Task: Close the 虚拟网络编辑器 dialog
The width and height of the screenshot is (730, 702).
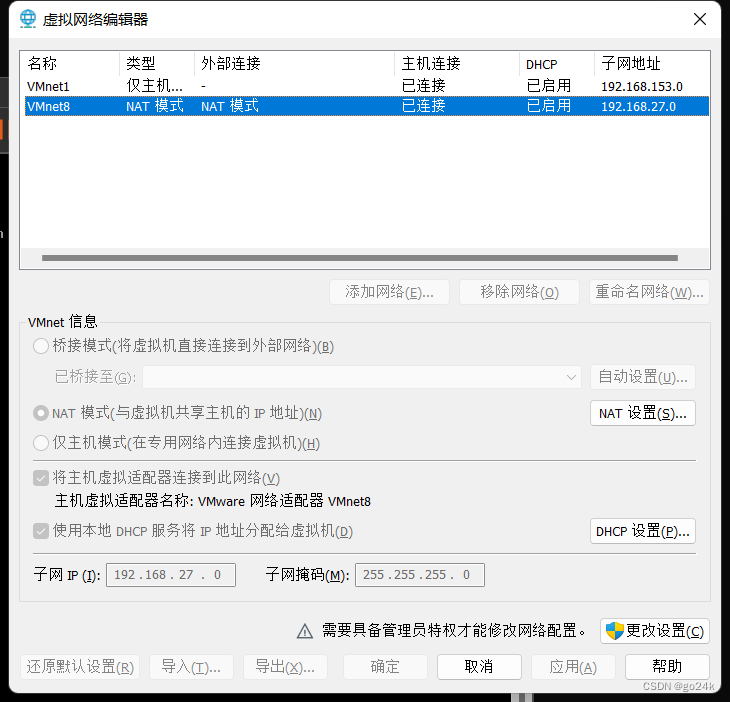Action: (x=700, y=19)
